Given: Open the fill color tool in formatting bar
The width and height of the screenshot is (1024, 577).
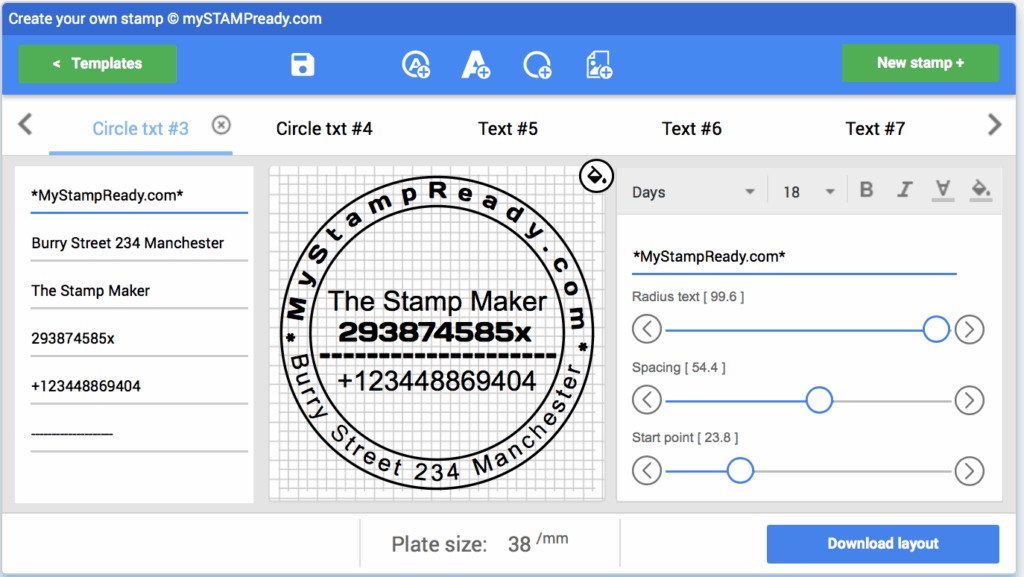Looking at the screenshot, I should tap(980, 191).
